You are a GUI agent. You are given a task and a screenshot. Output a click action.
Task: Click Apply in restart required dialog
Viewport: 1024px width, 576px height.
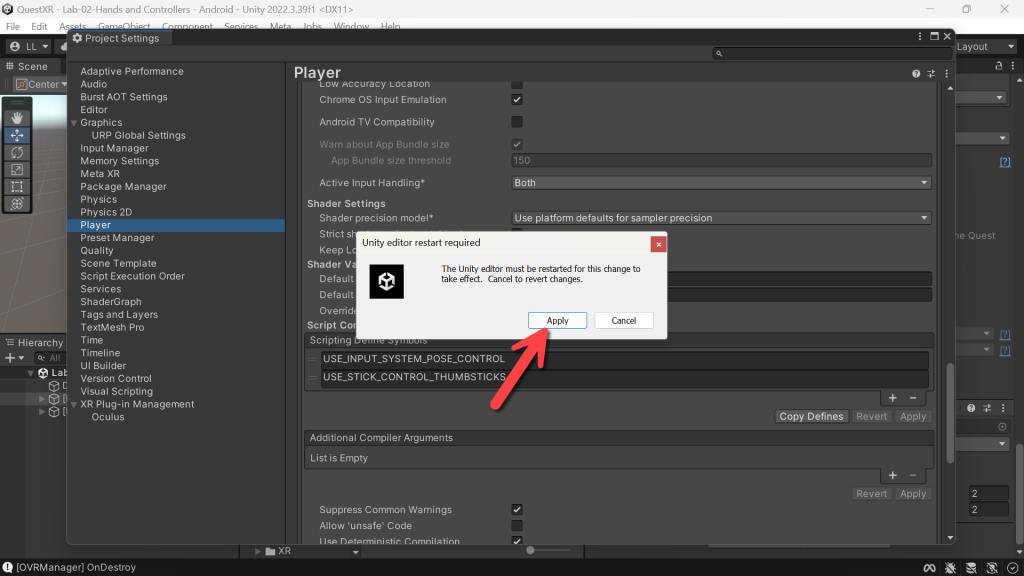tap(557, 321)
